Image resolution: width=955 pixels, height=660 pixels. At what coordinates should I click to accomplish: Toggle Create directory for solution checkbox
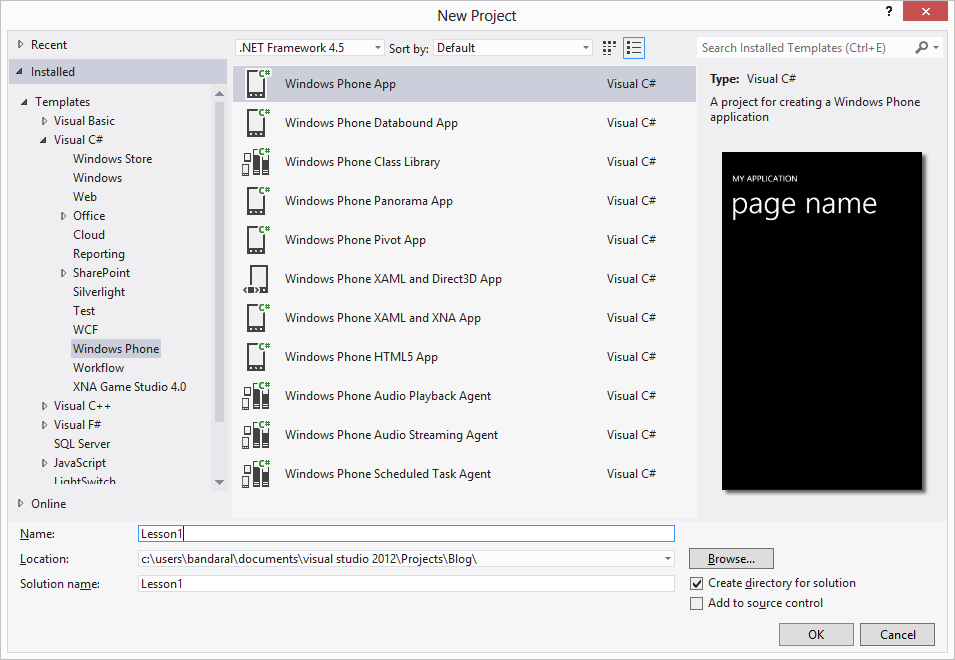tap(696, 583)
